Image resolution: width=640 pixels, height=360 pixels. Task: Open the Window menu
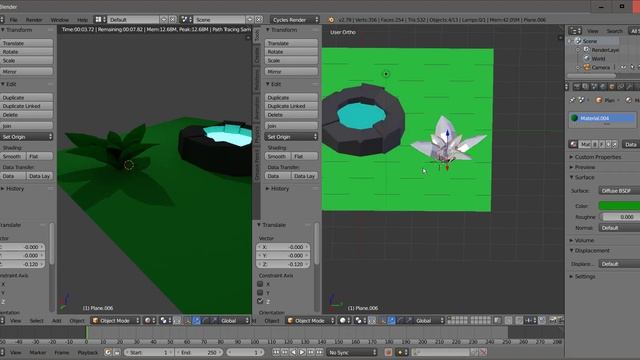(60, 20)
